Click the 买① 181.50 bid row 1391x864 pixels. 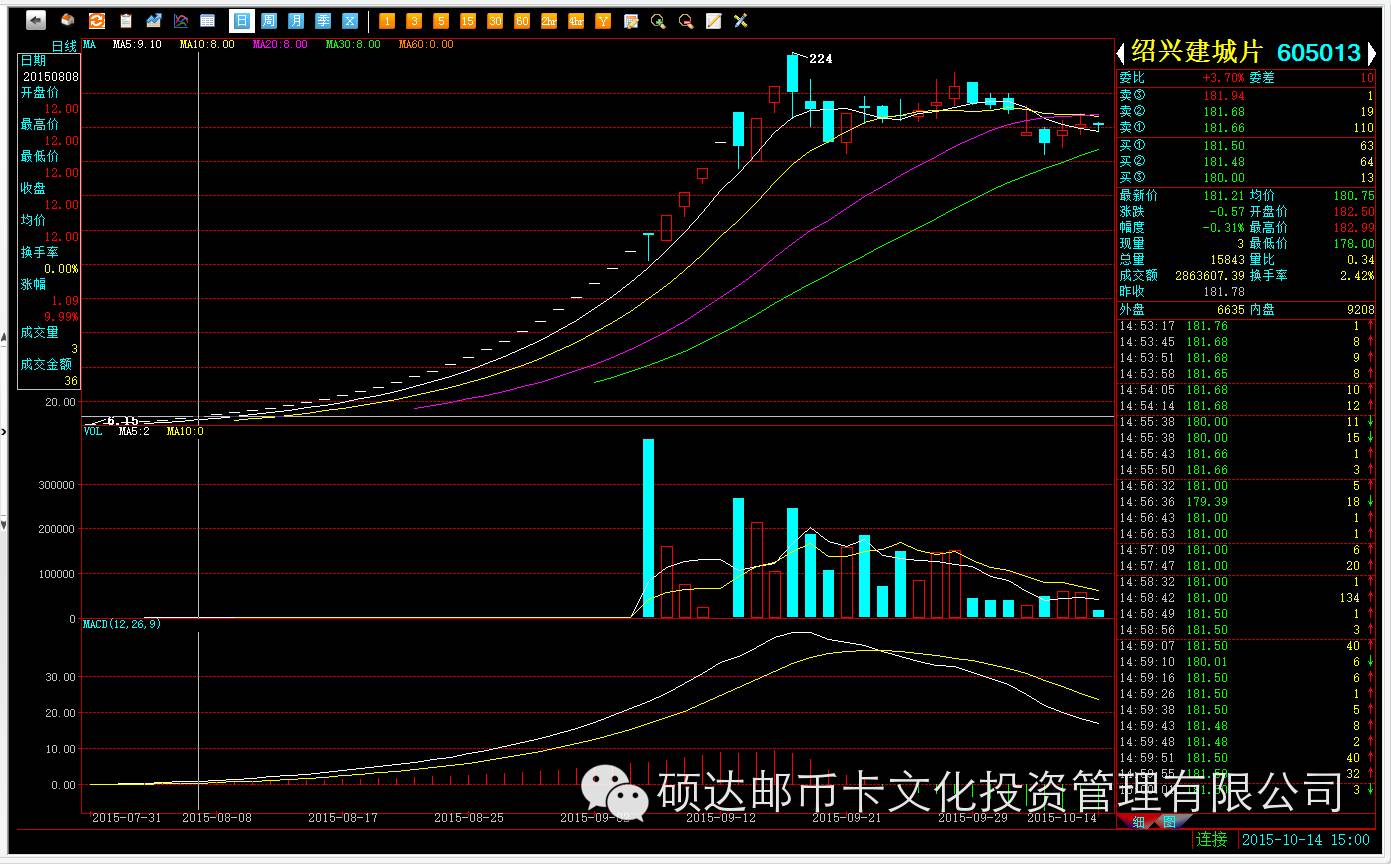[1246, 146]
